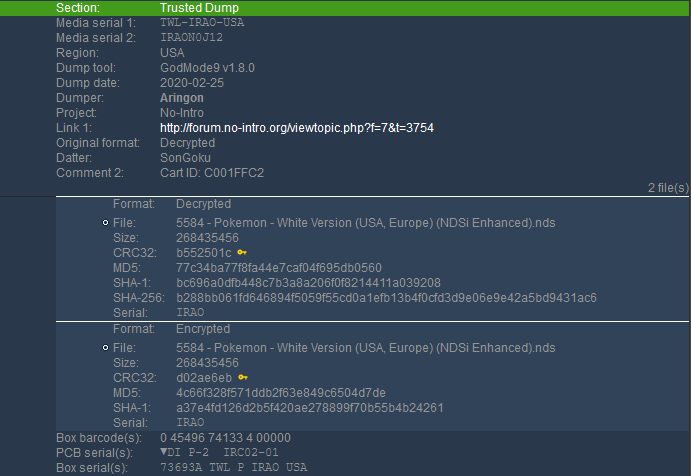
Task: Click the Format value Decrypted in first file block
Action: point(203,204)
